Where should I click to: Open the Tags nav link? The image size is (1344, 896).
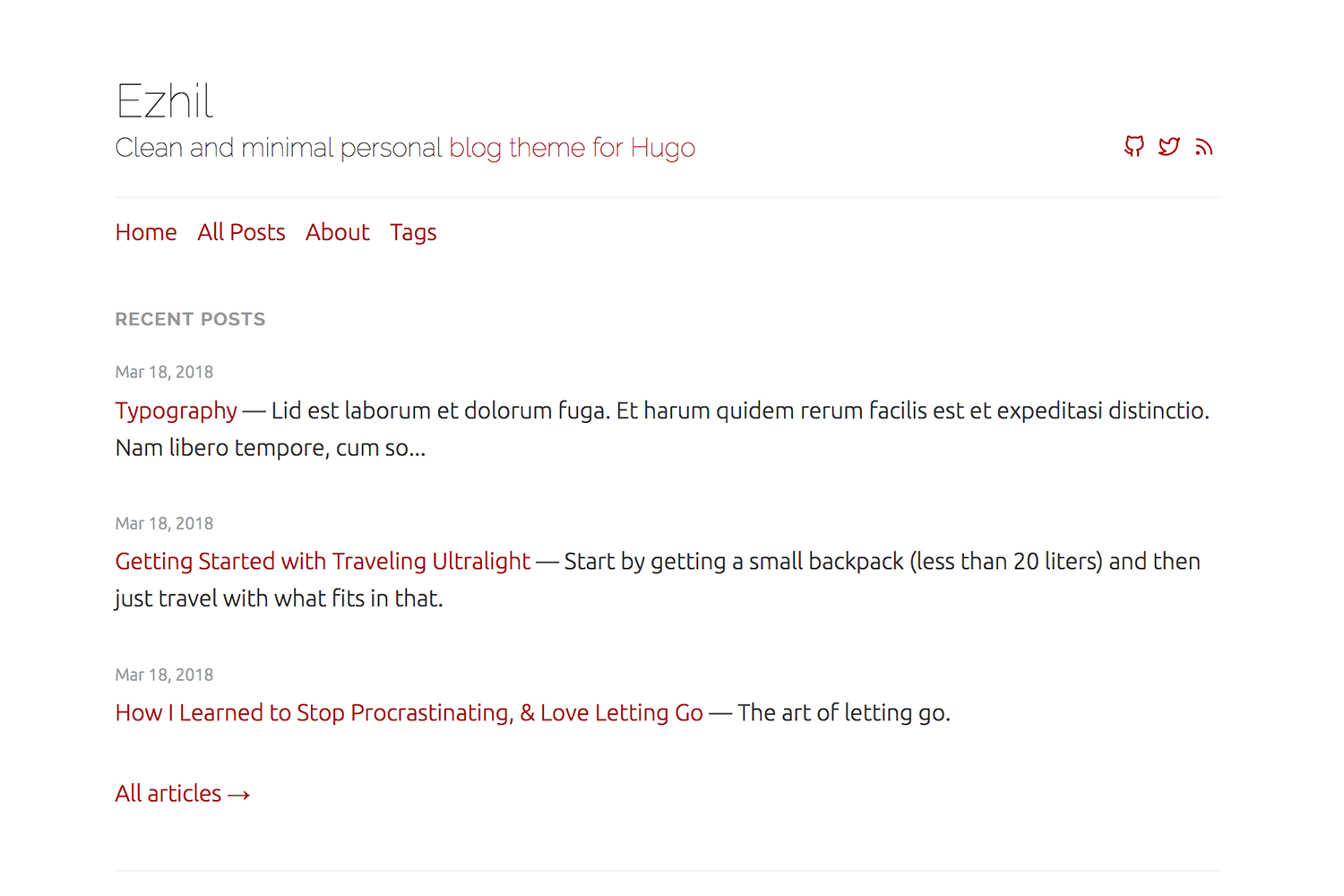[x=413, y=232]
